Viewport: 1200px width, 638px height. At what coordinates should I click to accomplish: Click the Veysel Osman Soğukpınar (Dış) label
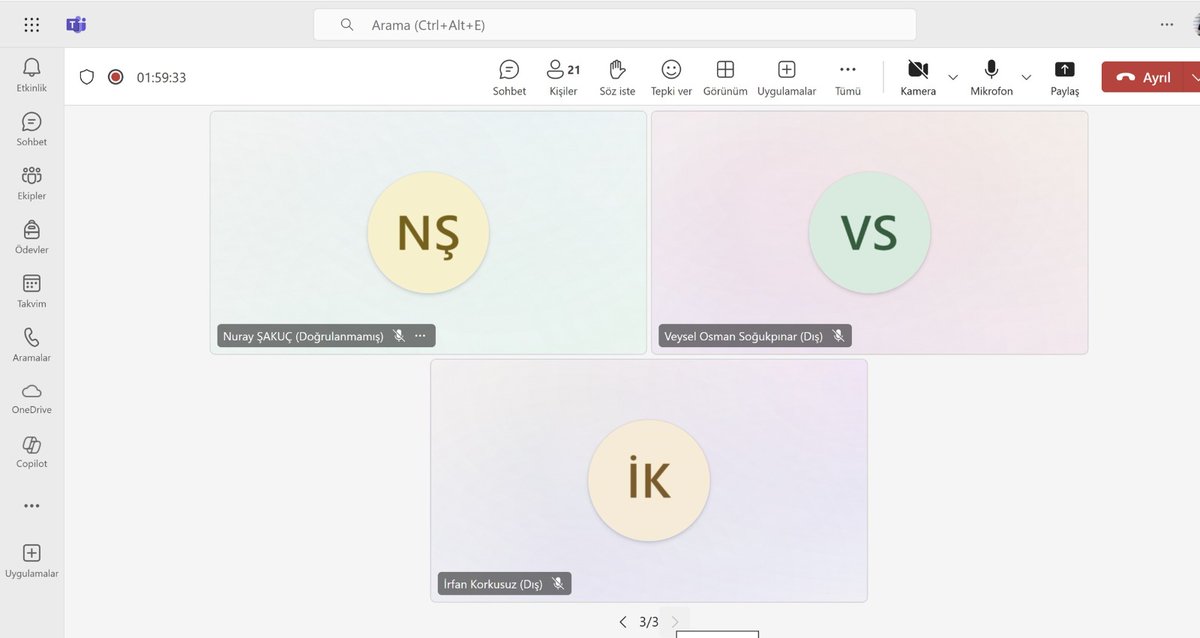(743, 336)
